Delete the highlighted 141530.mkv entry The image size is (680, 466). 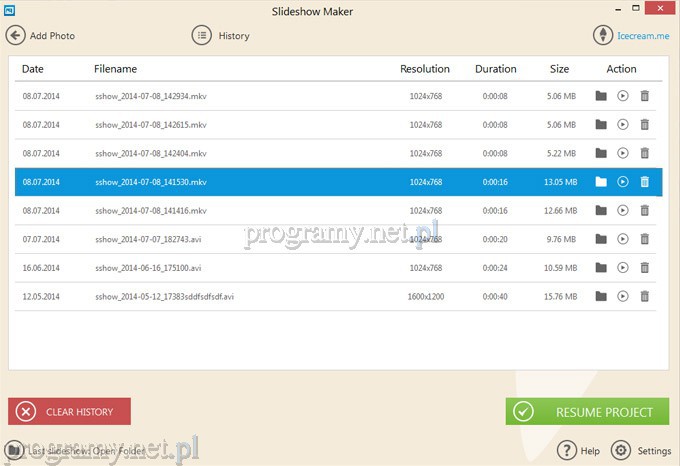coord(645,182)
